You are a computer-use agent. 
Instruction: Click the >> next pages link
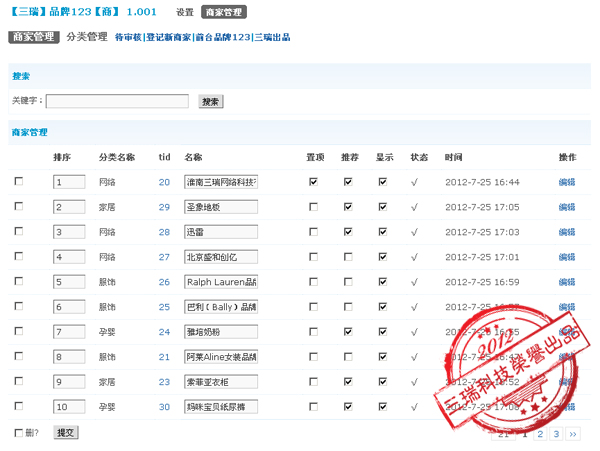coord(572,434)
